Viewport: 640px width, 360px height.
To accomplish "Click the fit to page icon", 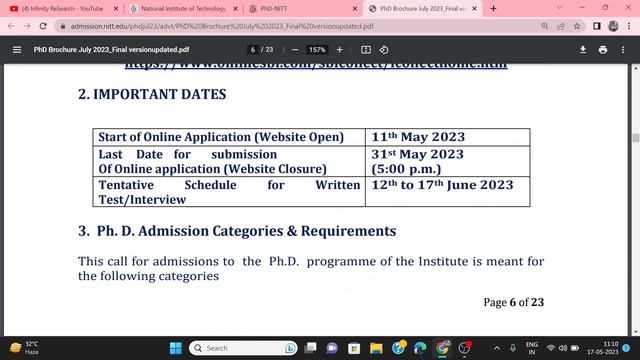I will click(366, 50).
